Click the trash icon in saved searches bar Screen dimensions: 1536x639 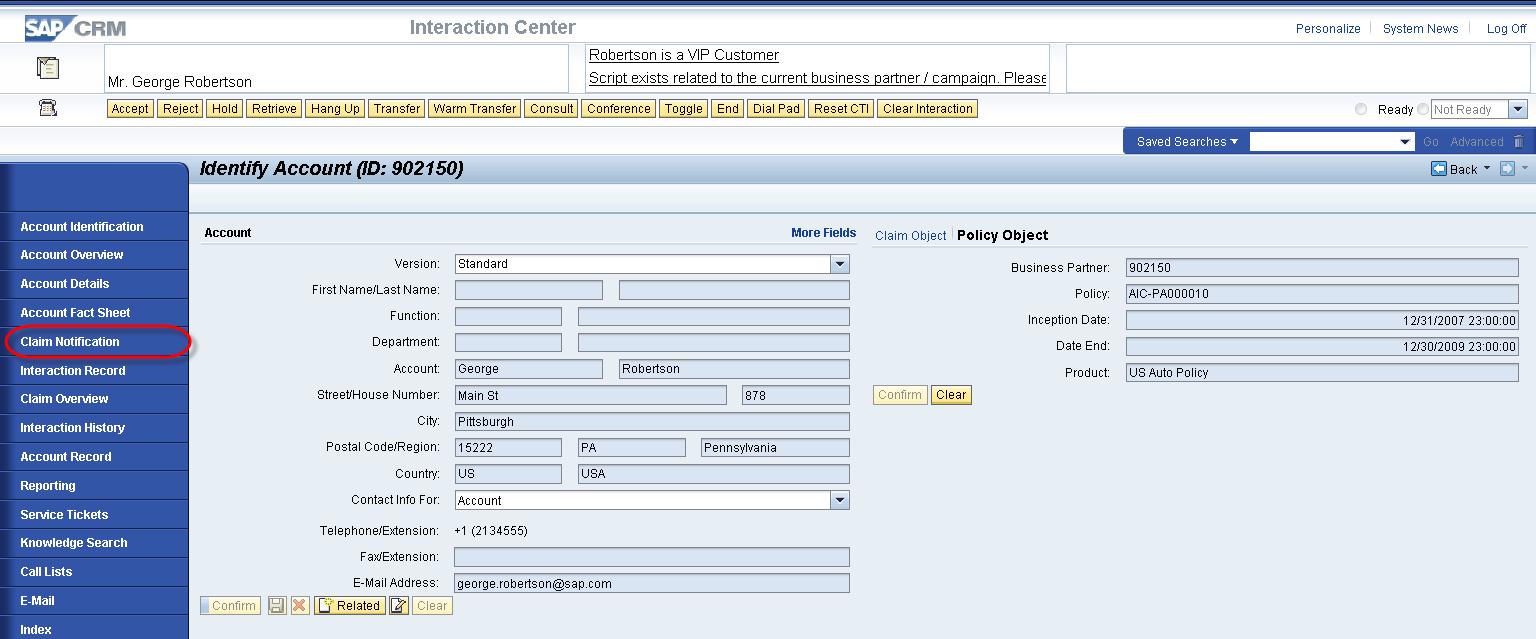pyautogui.click(x=1519, y=142)
